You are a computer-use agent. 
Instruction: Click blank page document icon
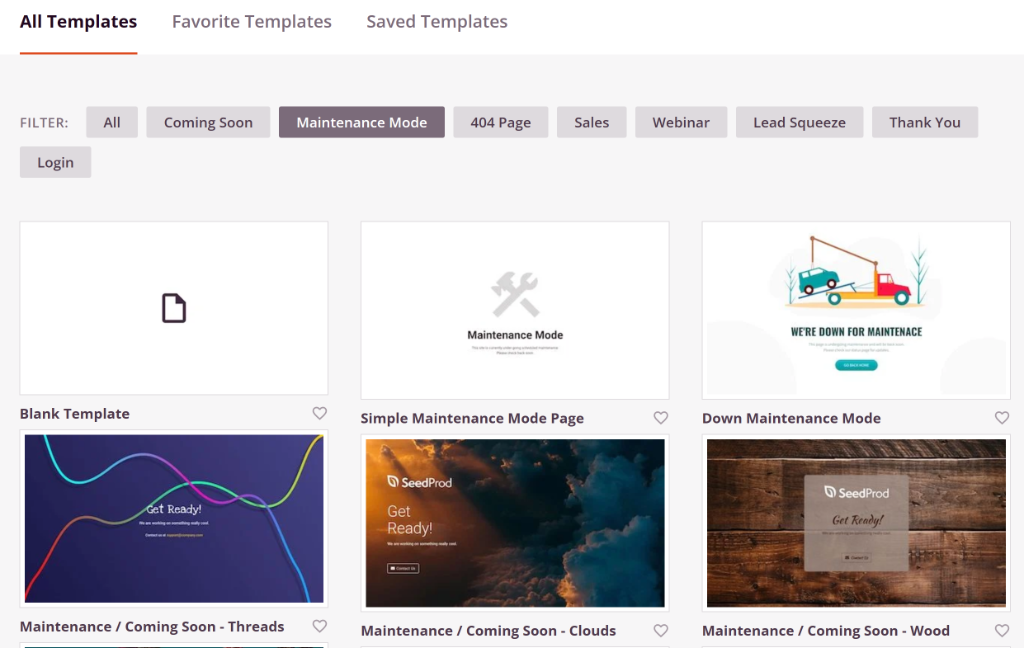point(174,308)
